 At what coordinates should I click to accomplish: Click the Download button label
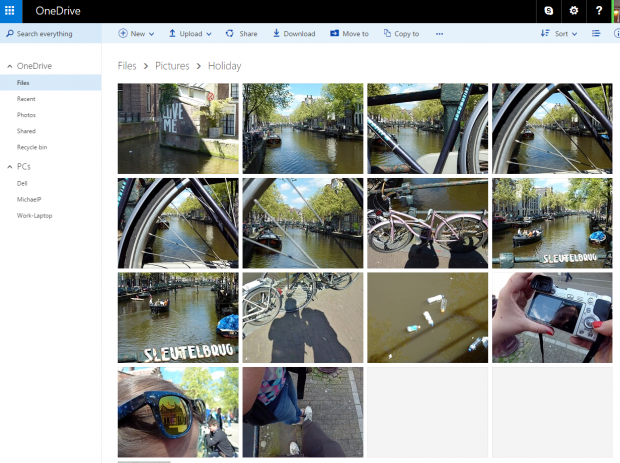[299, 34]
